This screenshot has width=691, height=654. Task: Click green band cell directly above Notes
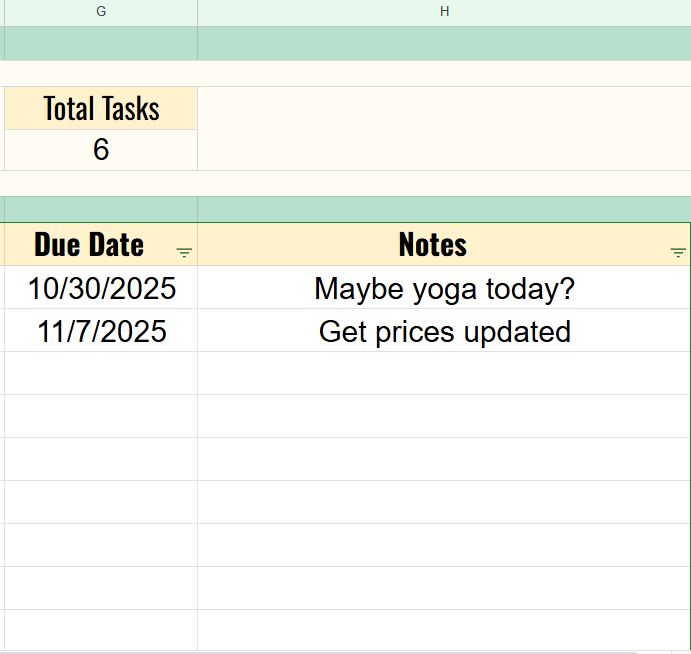click(x=444, y=209)
